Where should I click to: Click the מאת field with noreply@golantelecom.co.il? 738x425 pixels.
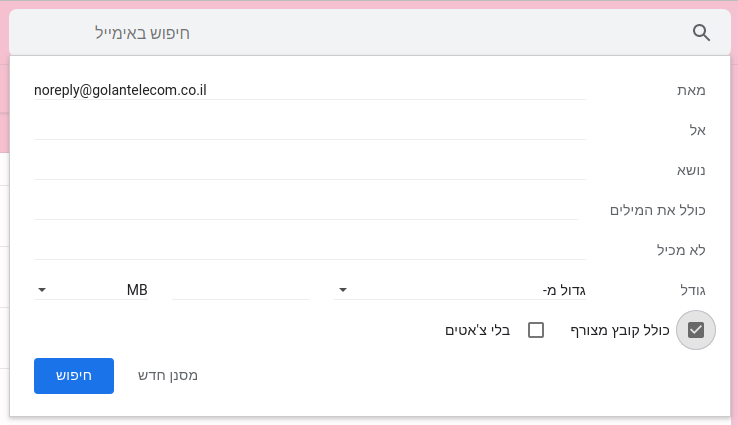(x=310, y=90)
